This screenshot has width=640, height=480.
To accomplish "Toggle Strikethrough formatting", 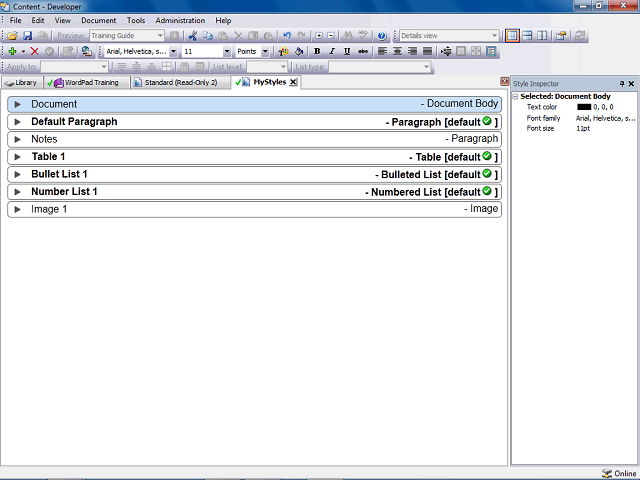I will (362, 51).
